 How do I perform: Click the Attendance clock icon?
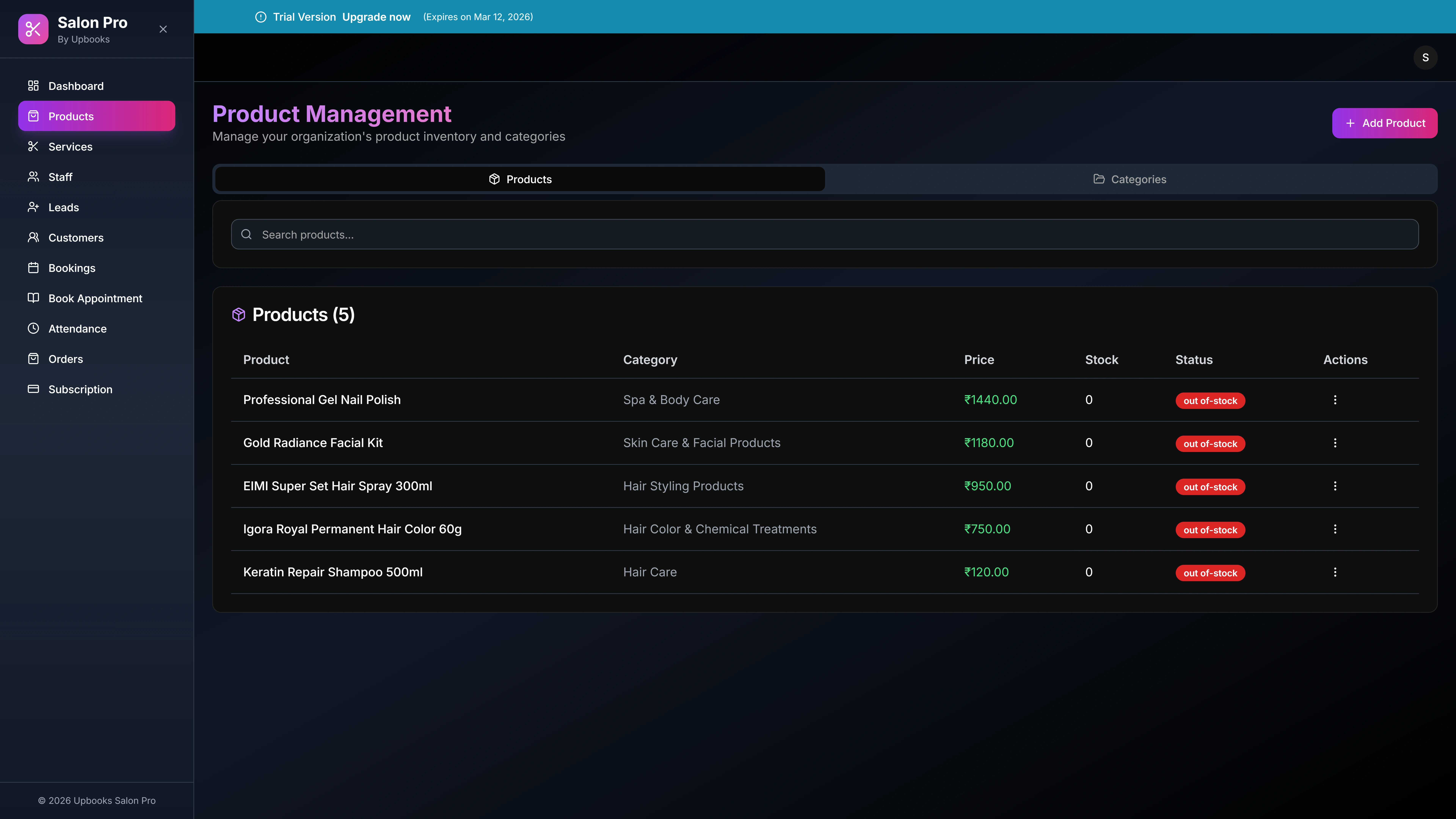point(33,328)
